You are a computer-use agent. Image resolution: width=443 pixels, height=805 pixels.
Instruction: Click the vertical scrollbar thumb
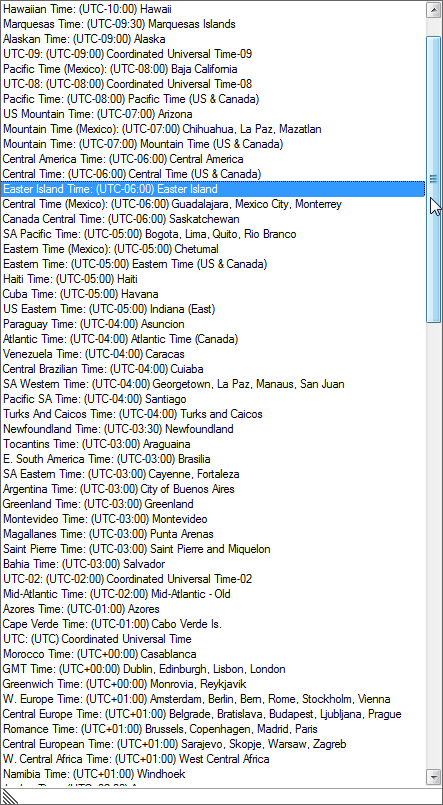434,179
